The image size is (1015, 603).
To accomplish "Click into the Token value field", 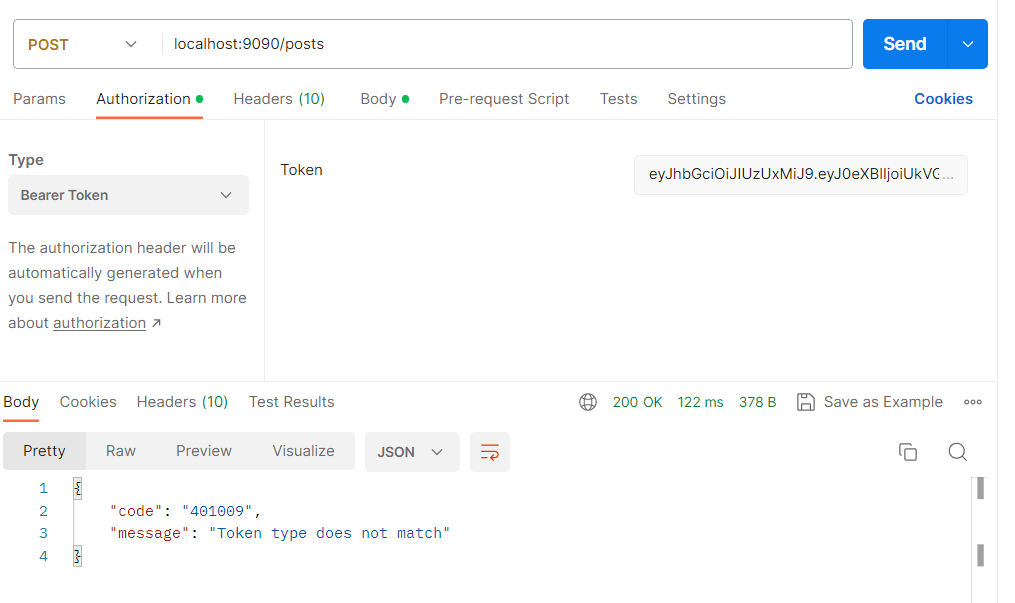I will (x=801, y=175).
